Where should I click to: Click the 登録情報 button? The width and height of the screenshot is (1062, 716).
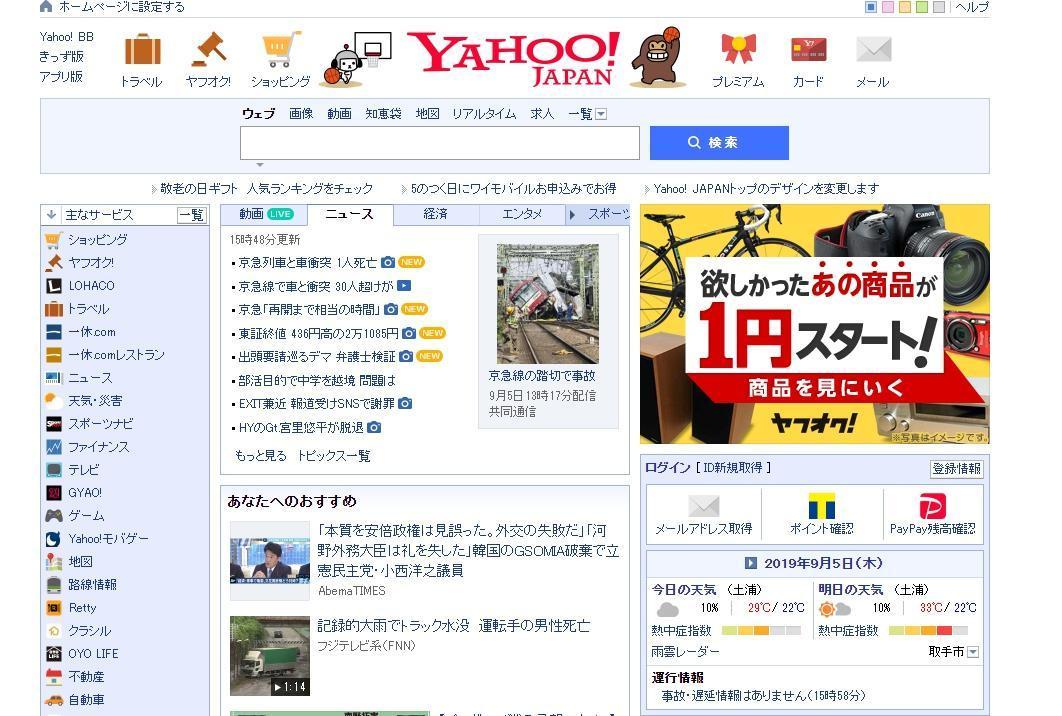point(956,469)
